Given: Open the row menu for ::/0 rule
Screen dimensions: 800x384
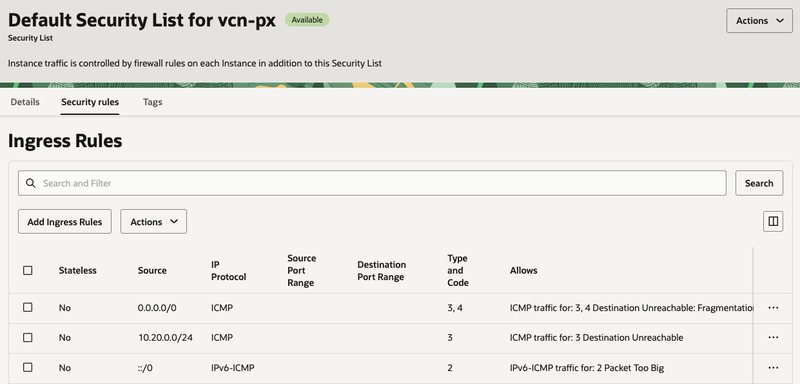Looking at the screenshot, I should 773,368.
